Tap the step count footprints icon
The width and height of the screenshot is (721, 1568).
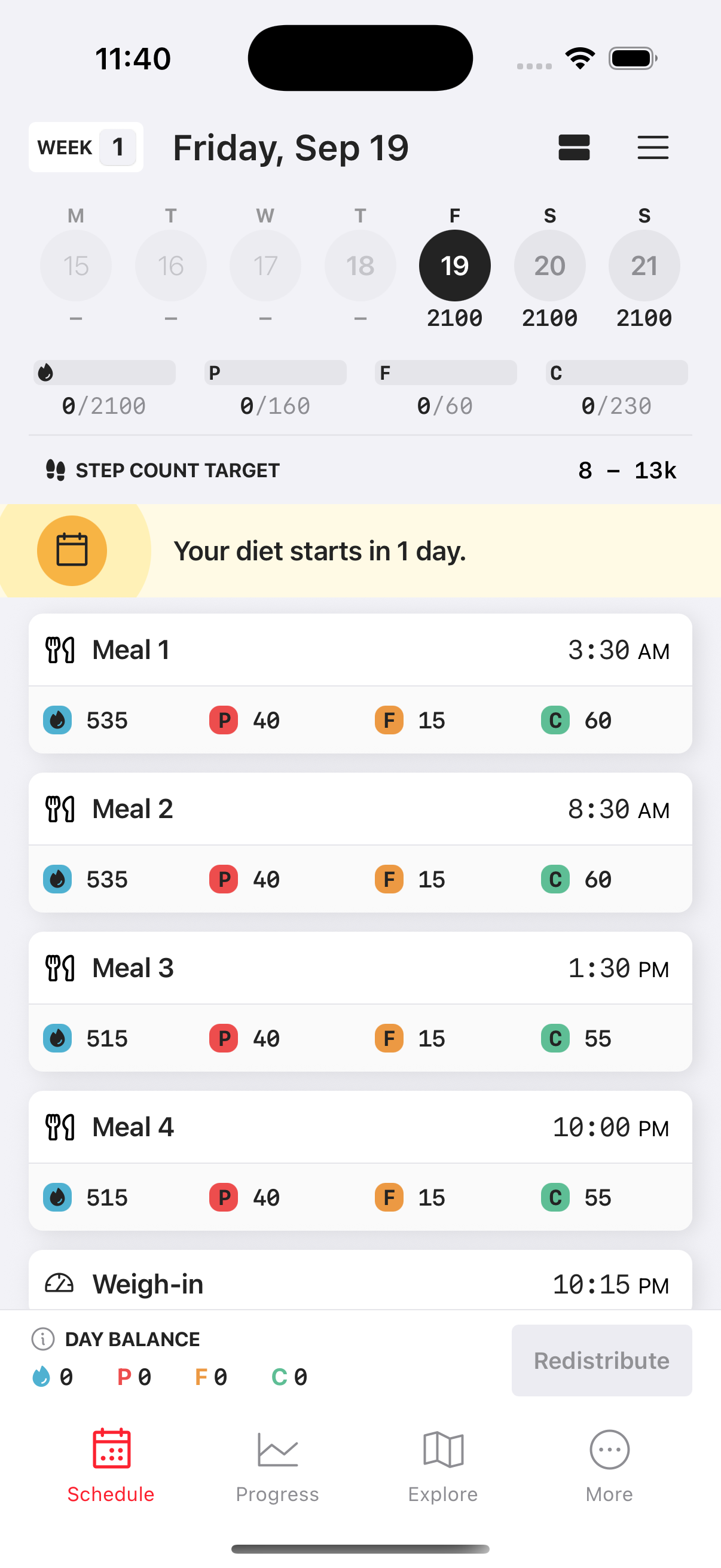click(56, 470)
